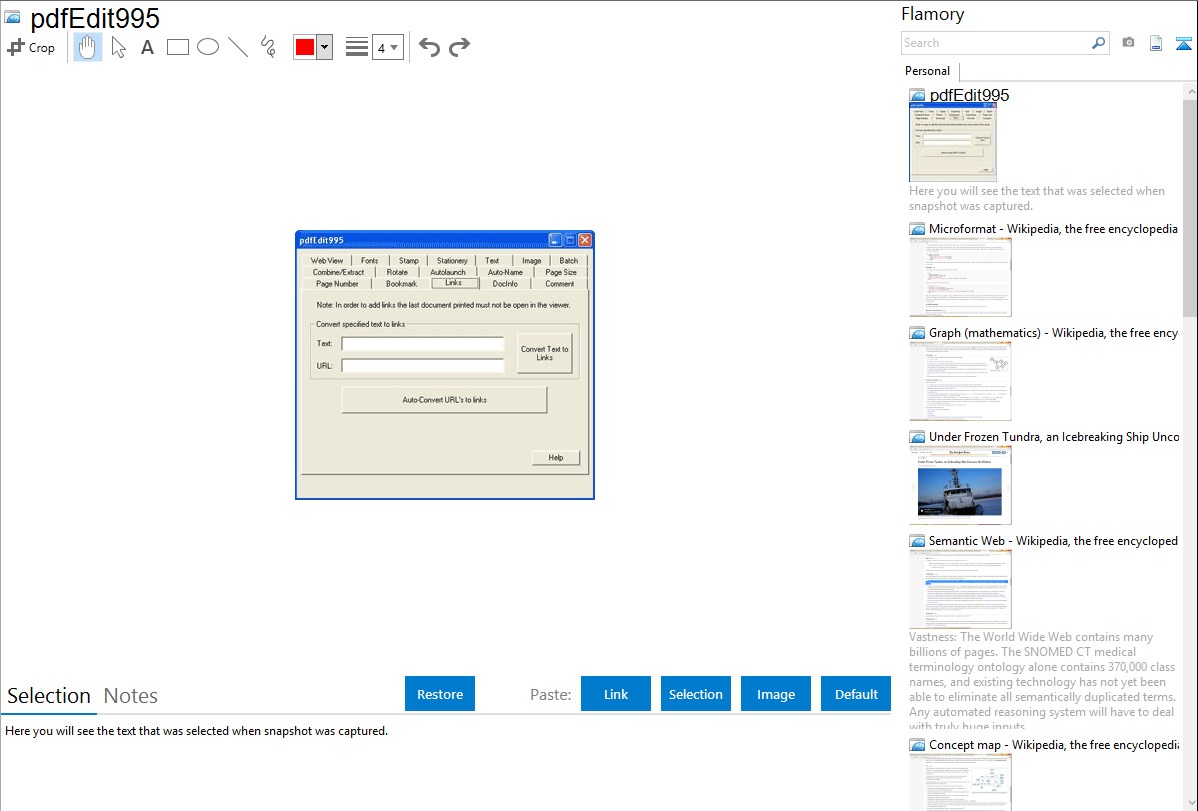The height and width of the screenshot is (811, 1198).
Task: Activate the hand pan tool
Action: click(88, 47)
